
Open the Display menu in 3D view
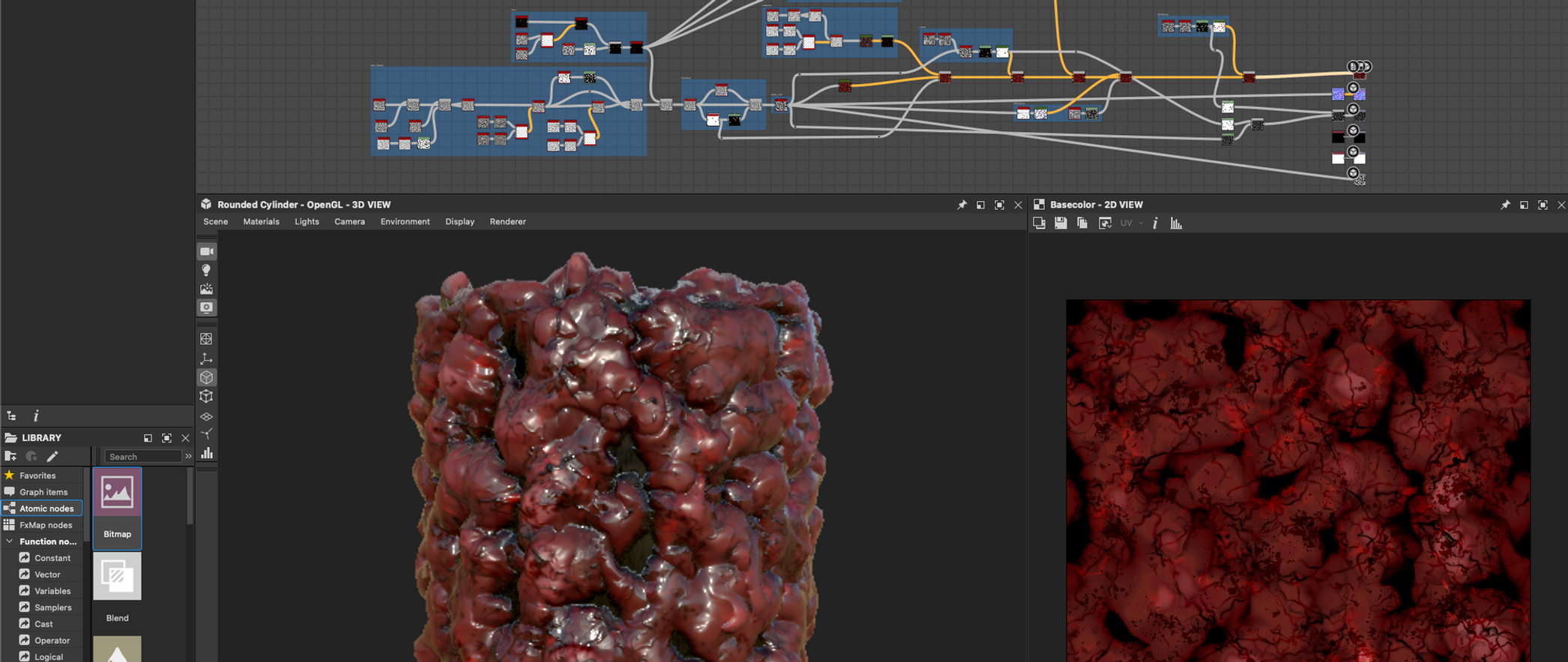click(459, 222)
